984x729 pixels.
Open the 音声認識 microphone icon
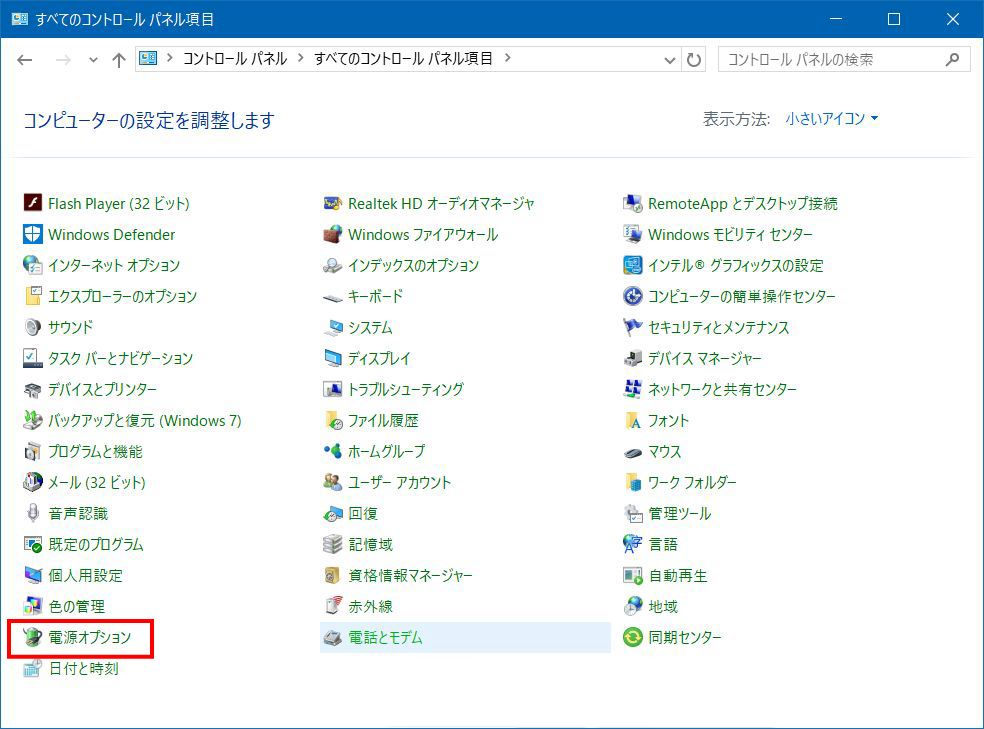pyautogui.click(x=33, y=513)
